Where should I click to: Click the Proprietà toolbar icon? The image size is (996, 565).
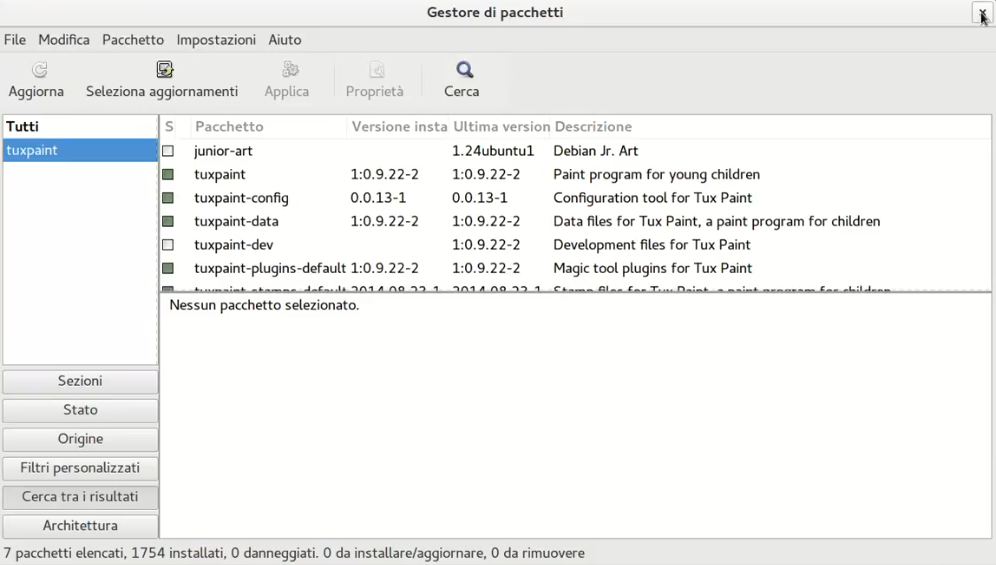point(375,70)
